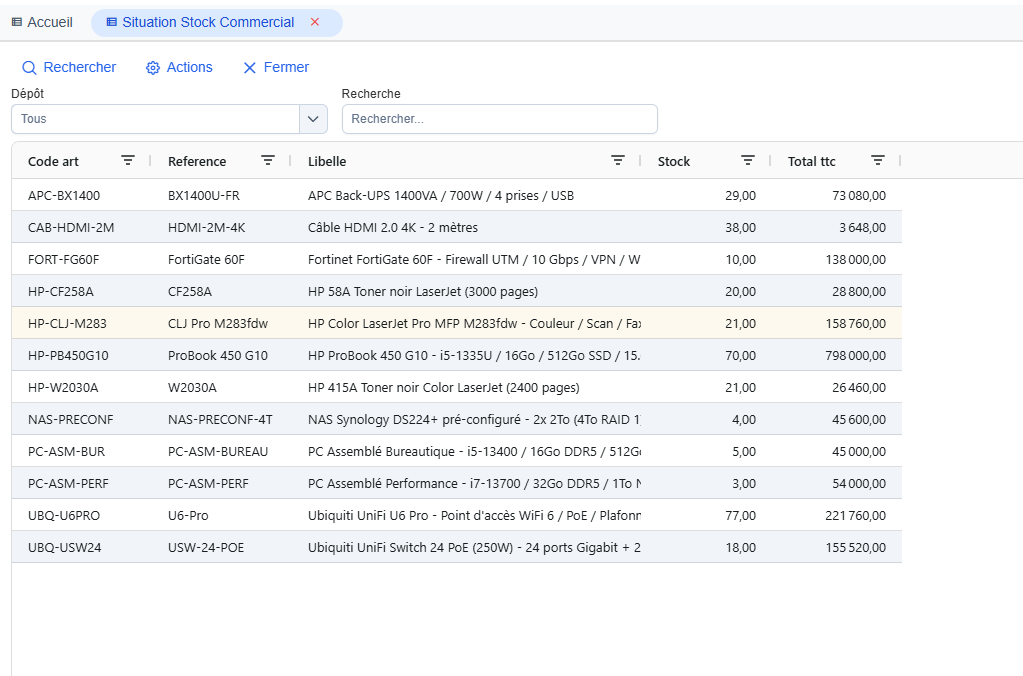The width and height of the screenshot is (1023, 676).
Task: Select the HP-PB450G10 row
Action: coord(457,356)
